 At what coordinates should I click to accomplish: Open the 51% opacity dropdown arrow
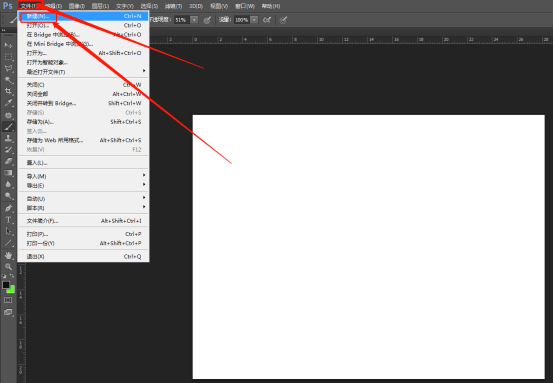(194, 20)
